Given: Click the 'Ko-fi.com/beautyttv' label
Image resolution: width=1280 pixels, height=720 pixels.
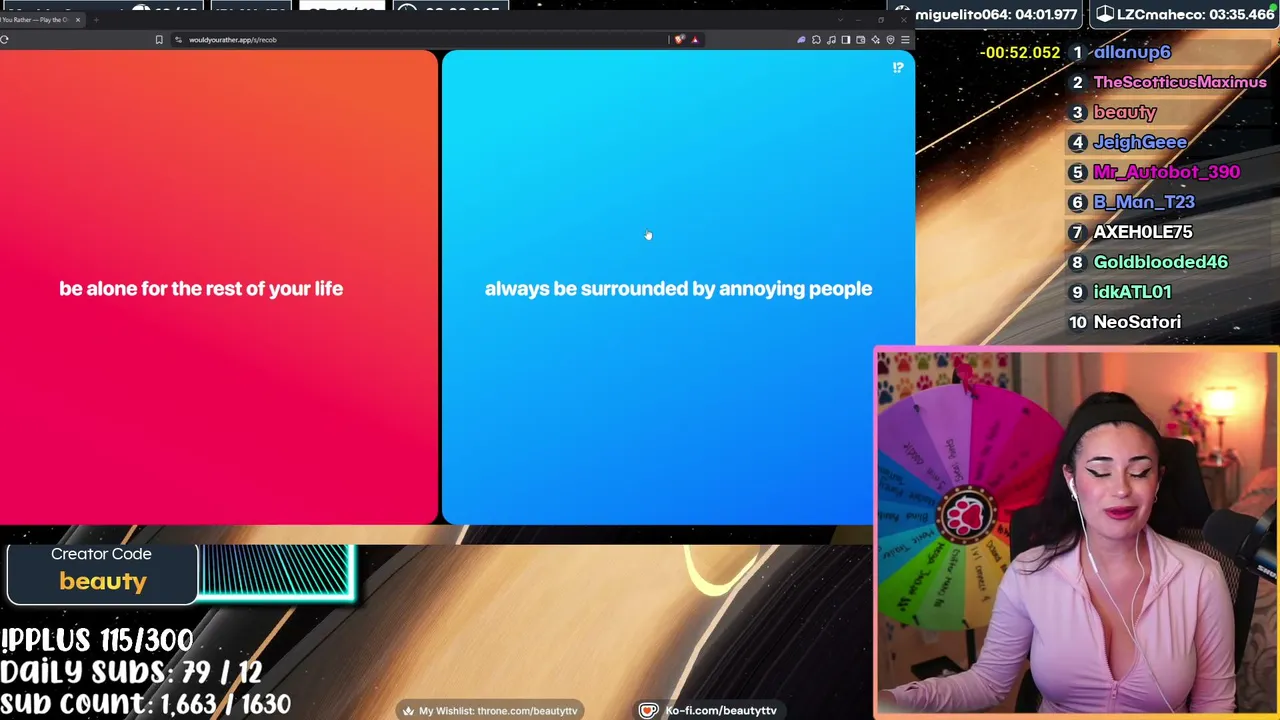Looking at the screenshot, I should [x=721, y=711].
